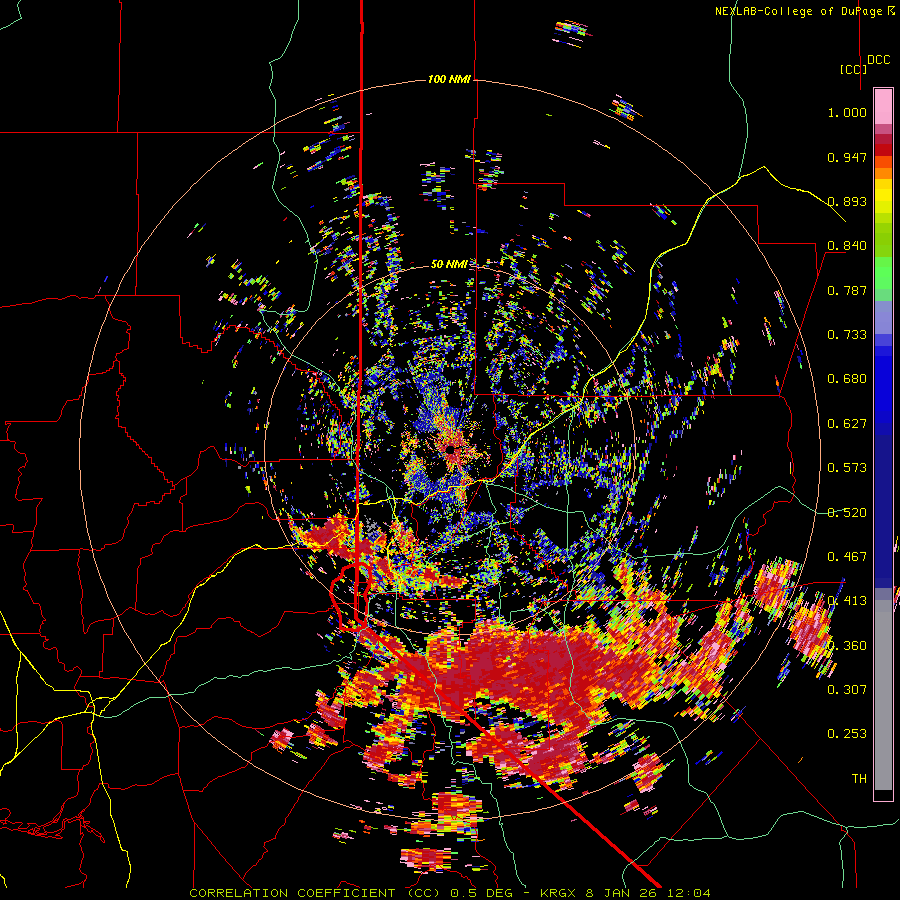Select the 0.573 scale value
Image resolution: width=900 pixels, height=900 pixels.
click(x=847, y=468)
